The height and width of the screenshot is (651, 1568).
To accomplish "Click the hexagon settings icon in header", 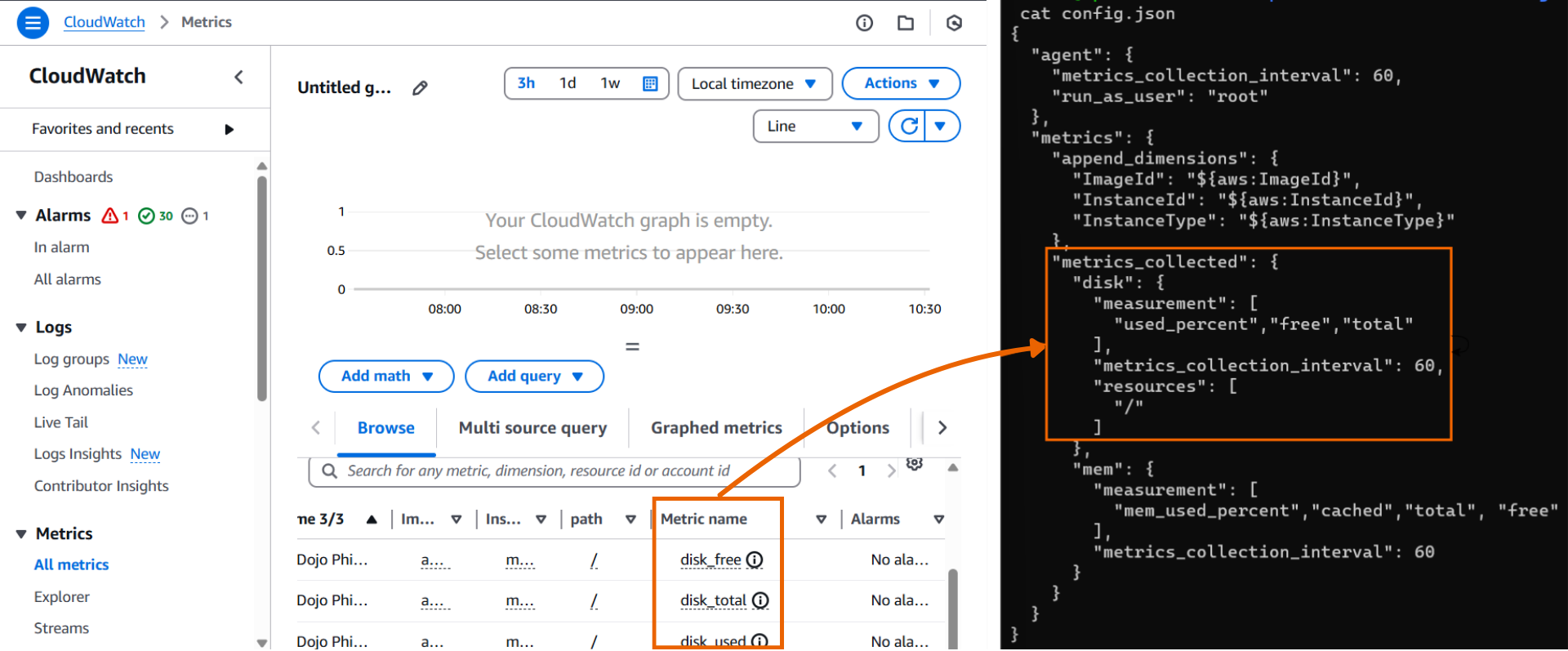I will (954, 23).
